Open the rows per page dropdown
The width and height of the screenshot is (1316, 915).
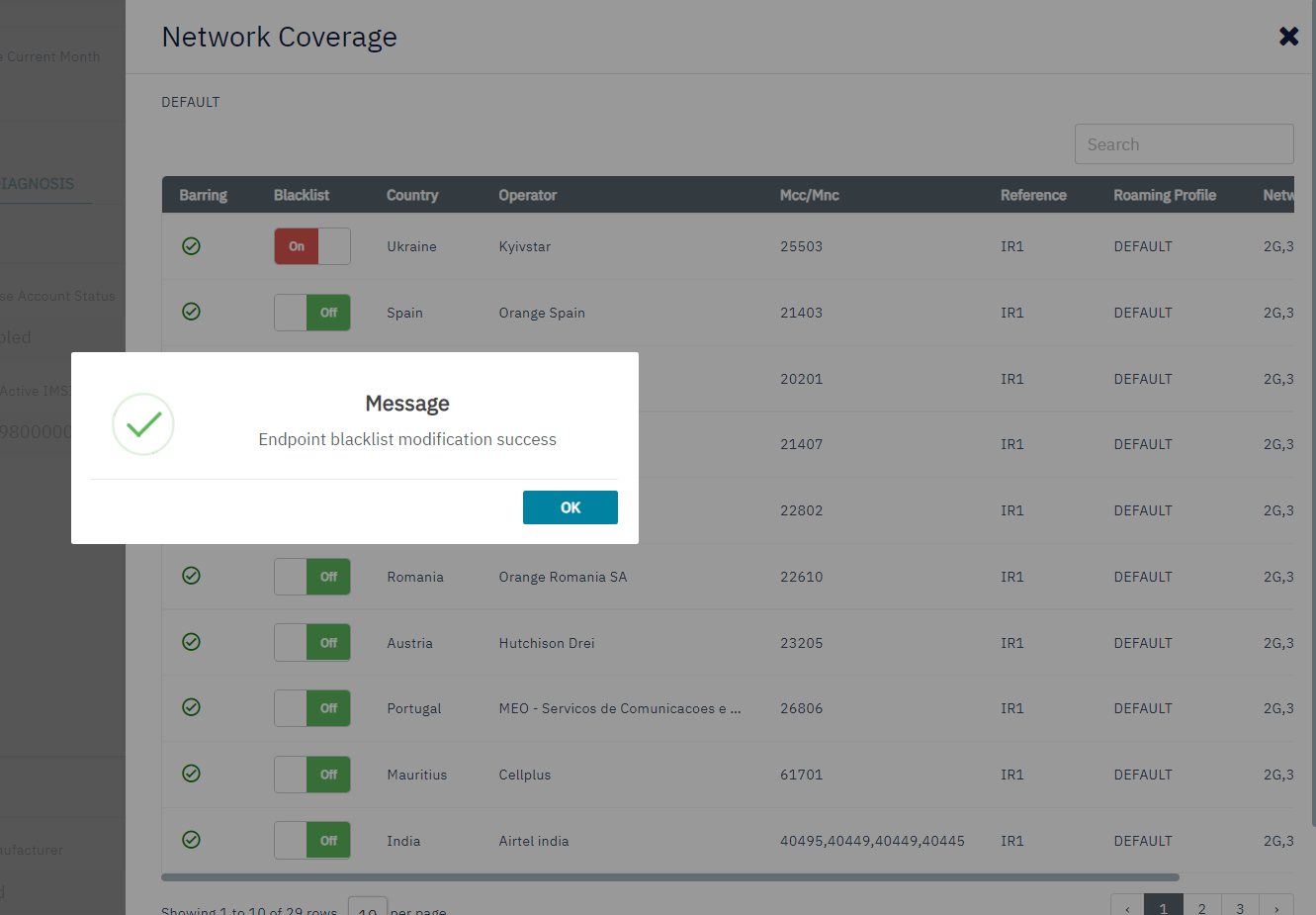coord(367,908)
